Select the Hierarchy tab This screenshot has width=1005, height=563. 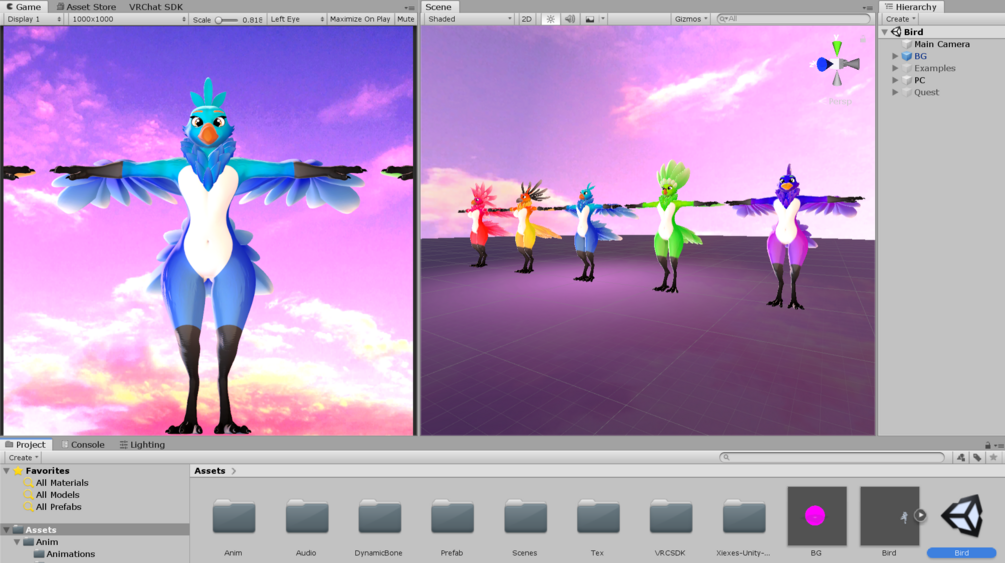(x=911, y=6)
